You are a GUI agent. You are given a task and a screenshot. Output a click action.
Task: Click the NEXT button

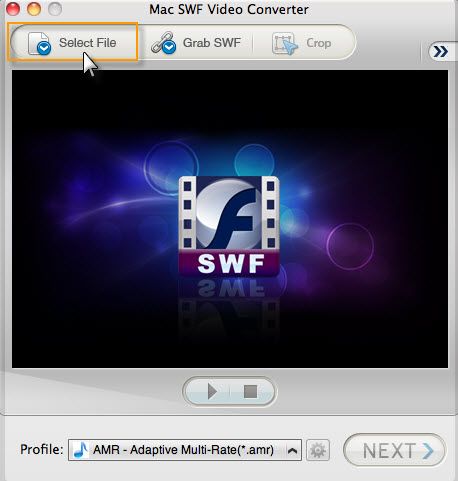point(395,450)
